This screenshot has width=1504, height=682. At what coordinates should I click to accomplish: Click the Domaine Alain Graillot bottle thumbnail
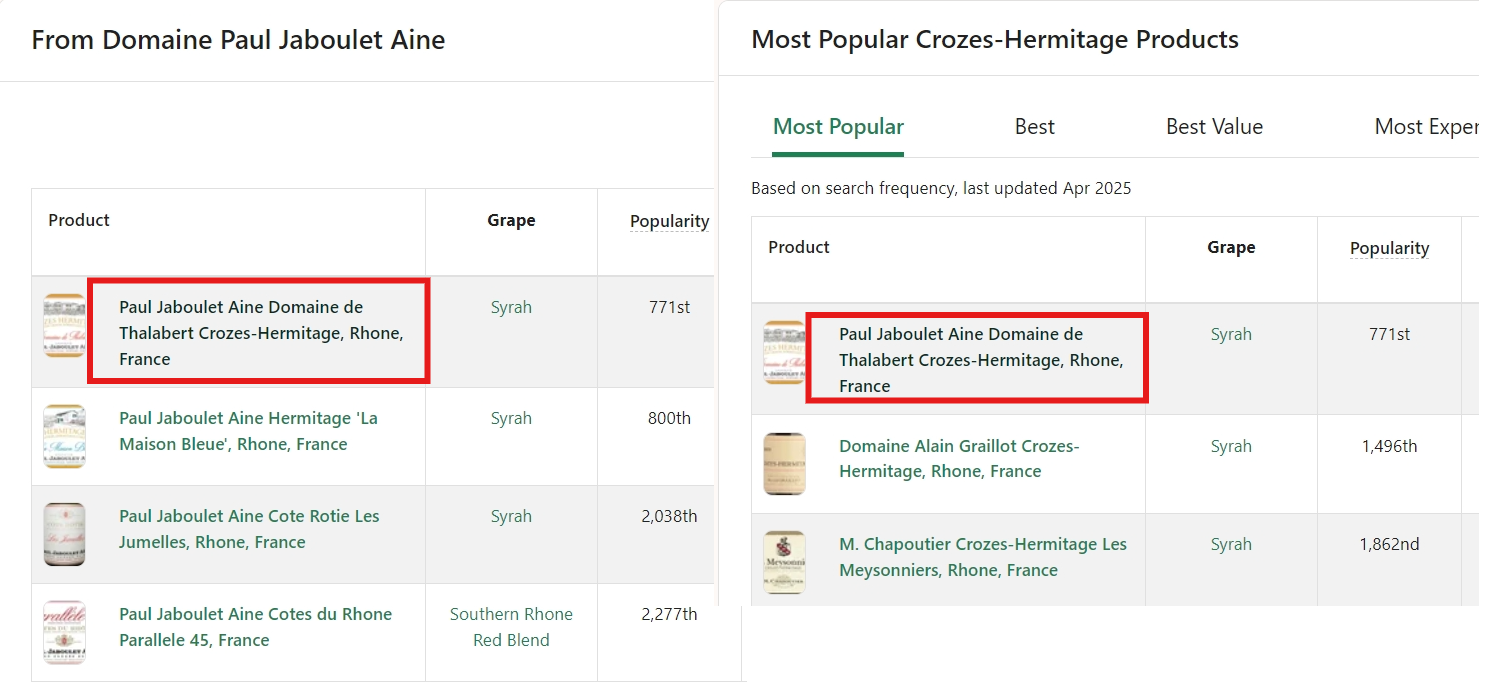pyautogui.click(x=784, y=463)
